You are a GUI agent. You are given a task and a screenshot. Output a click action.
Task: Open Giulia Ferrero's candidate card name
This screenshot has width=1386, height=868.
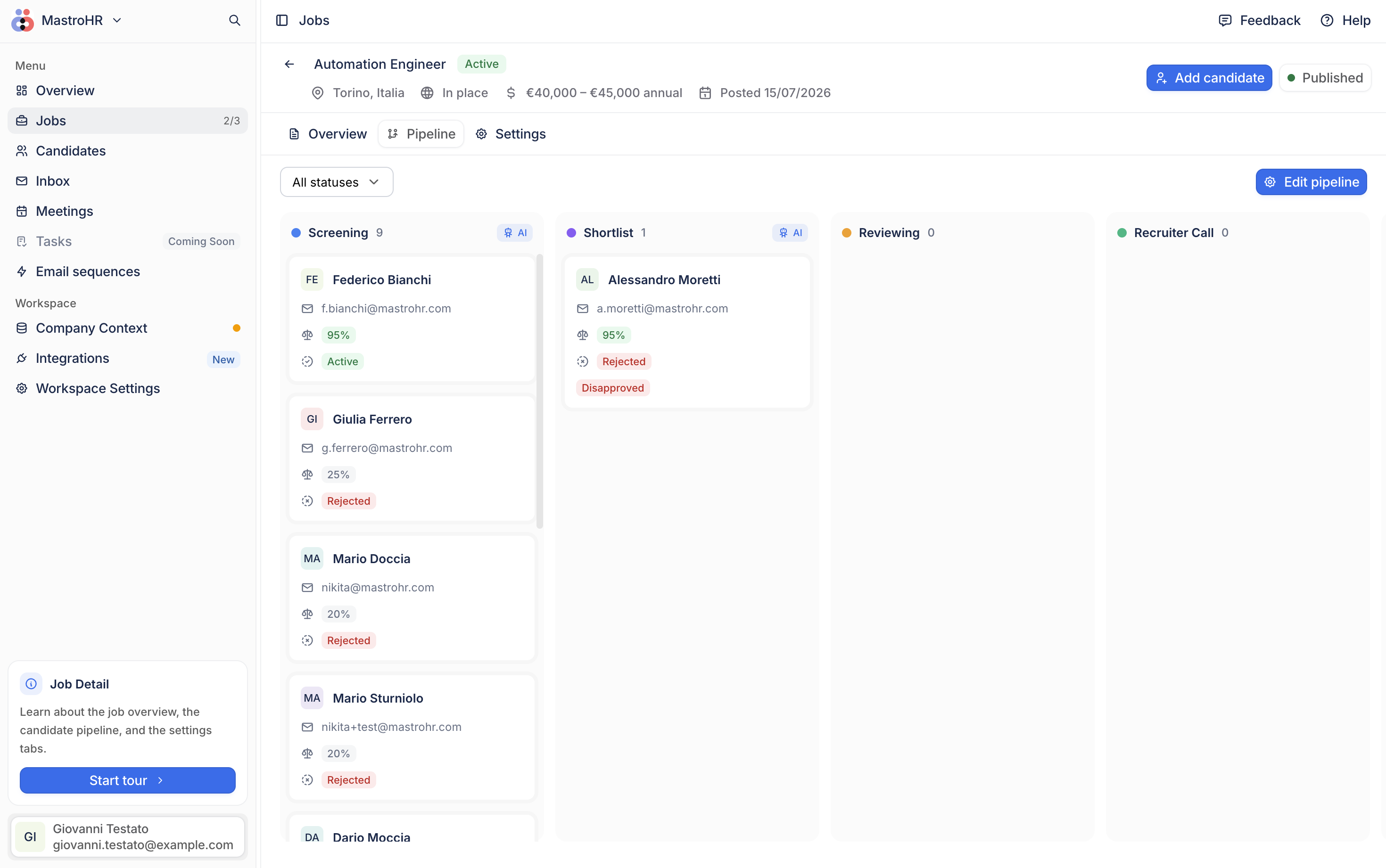click(x=372, y=419)
